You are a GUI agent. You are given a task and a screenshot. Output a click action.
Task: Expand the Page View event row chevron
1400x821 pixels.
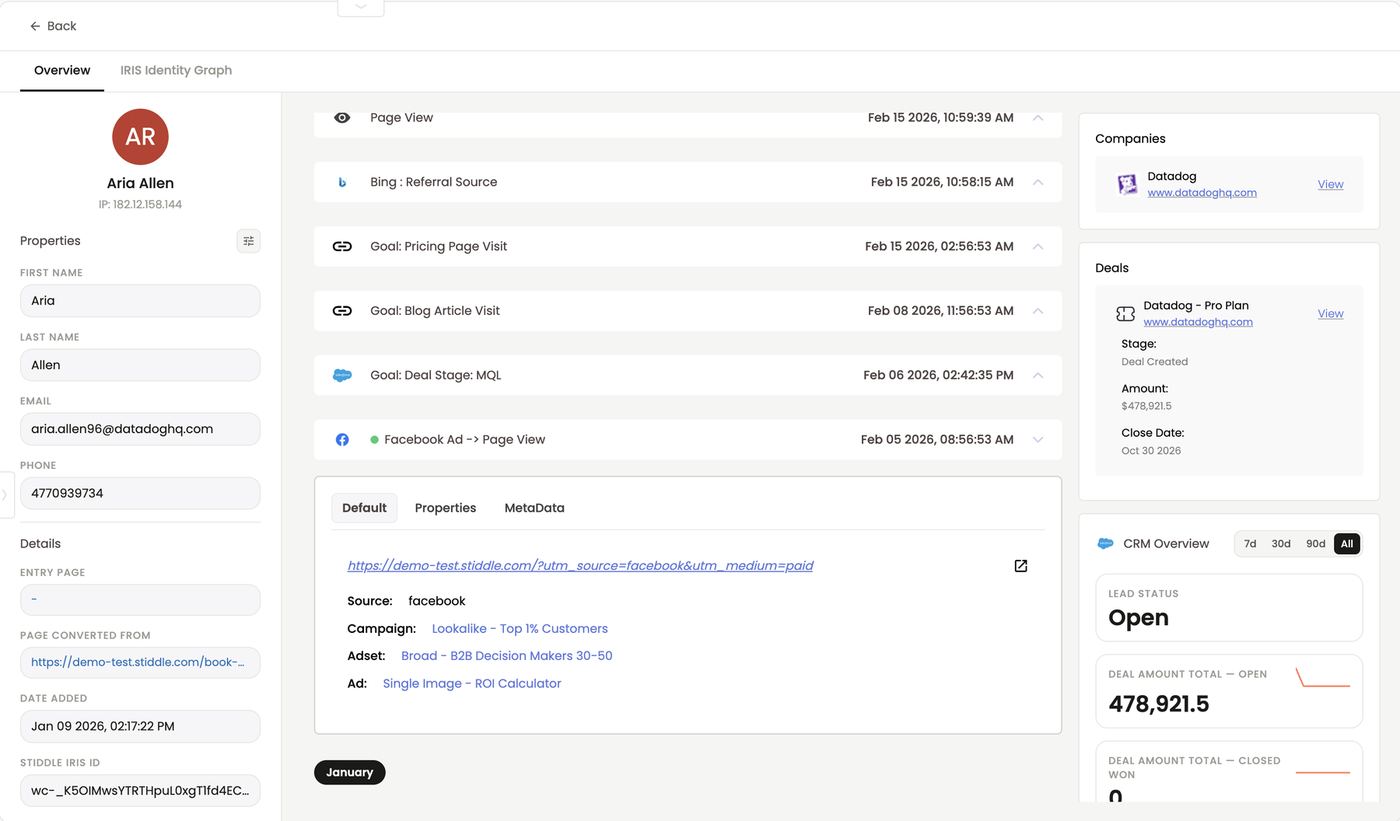tap(1038, 118)
